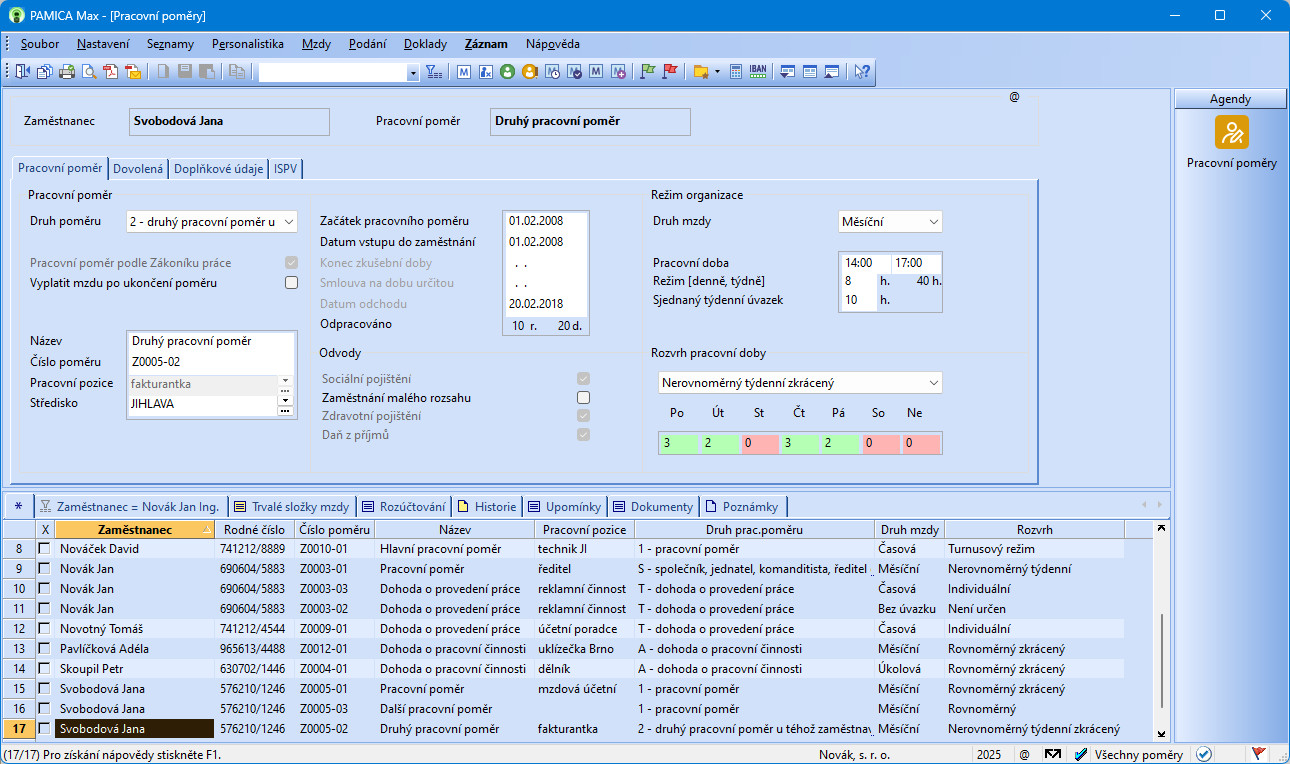Click the IBAN toolbar icon
The image size is (1290, 764).
point(758,72)
